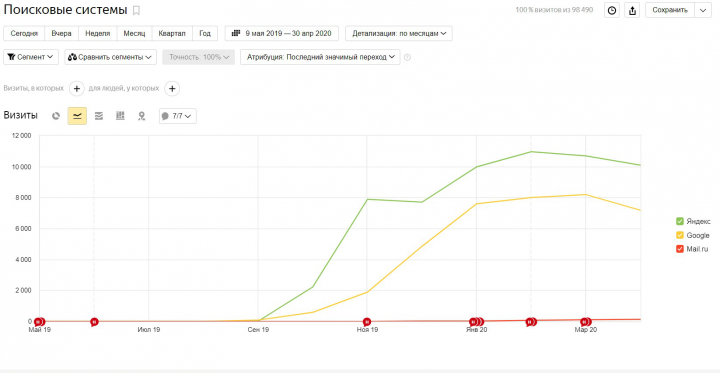Add condition for Визиты, в которых
Image resolution: width=720 pixels, height=373 pixels.
pyautogui.click(x=77, y=89)
